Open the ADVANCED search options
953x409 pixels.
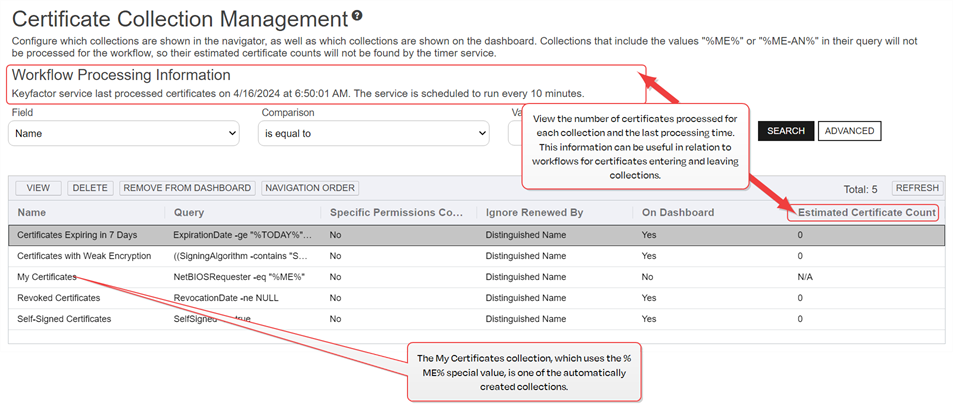pyautogui.click(x=849, y=131)
